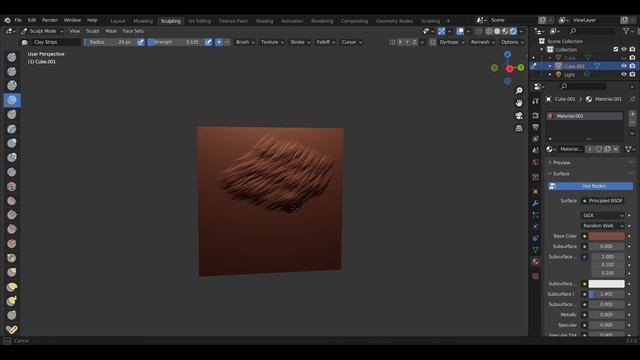Open the Brush settings dropdown
The image size is (640, 360).
click(245, 42)
